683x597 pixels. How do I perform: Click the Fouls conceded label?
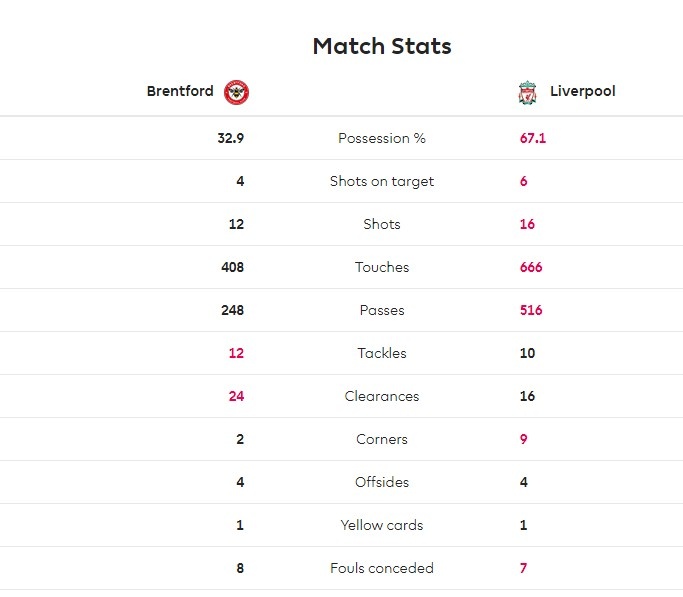(382, 568)
